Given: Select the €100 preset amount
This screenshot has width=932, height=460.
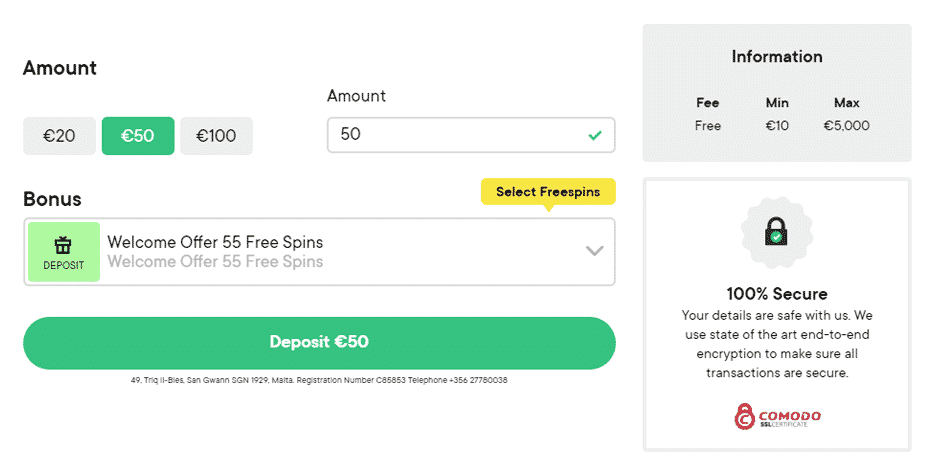Looking at the screenshot, I should [x=216, y=136].
